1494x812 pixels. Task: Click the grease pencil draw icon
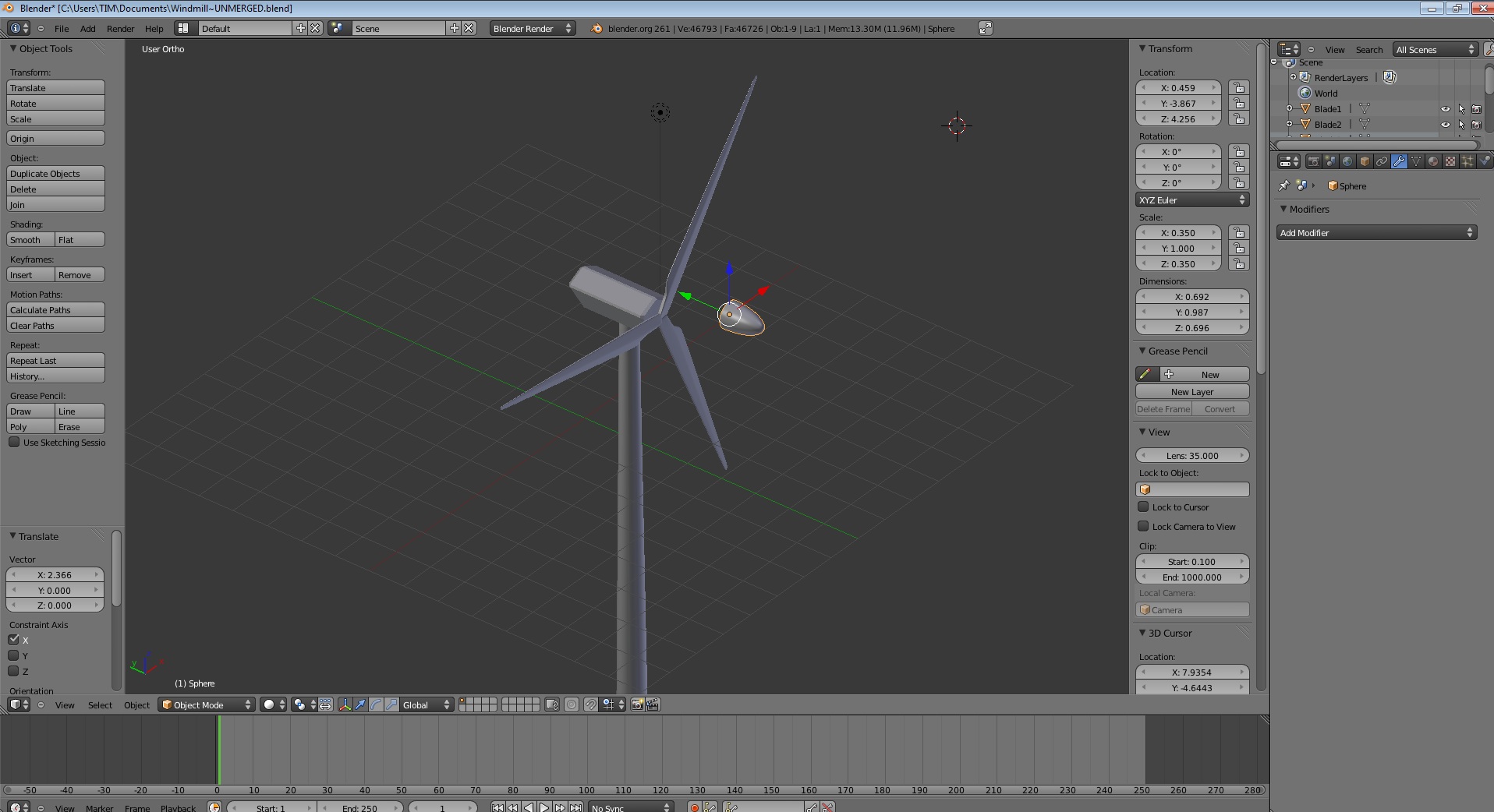1145,374
